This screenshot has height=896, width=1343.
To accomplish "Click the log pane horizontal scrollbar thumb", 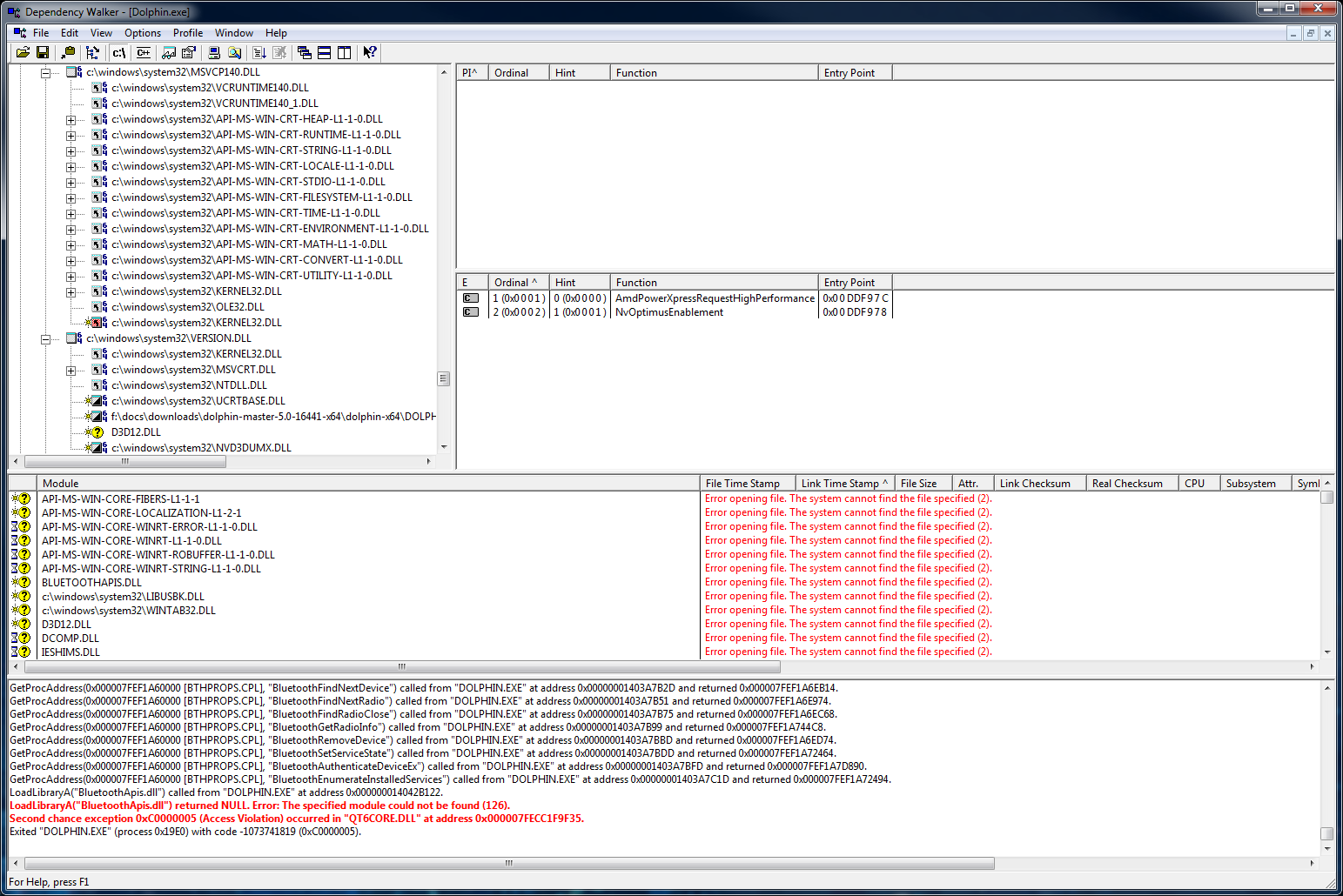I will tap(509, 863).
